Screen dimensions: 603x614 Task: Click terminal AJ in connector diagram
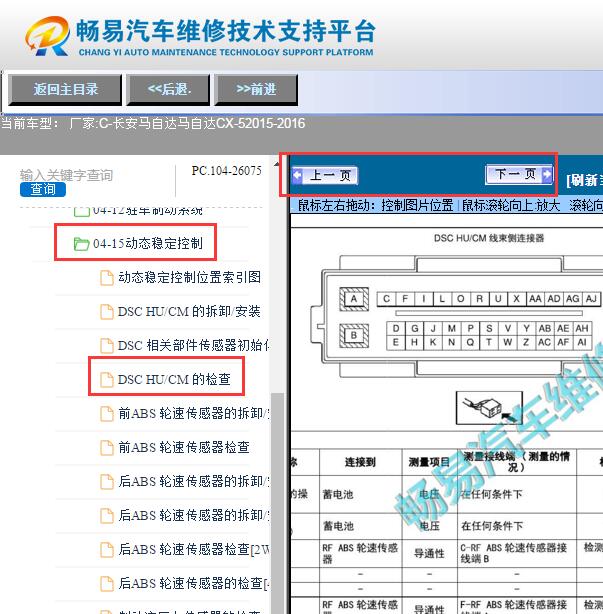coord(591,299)
